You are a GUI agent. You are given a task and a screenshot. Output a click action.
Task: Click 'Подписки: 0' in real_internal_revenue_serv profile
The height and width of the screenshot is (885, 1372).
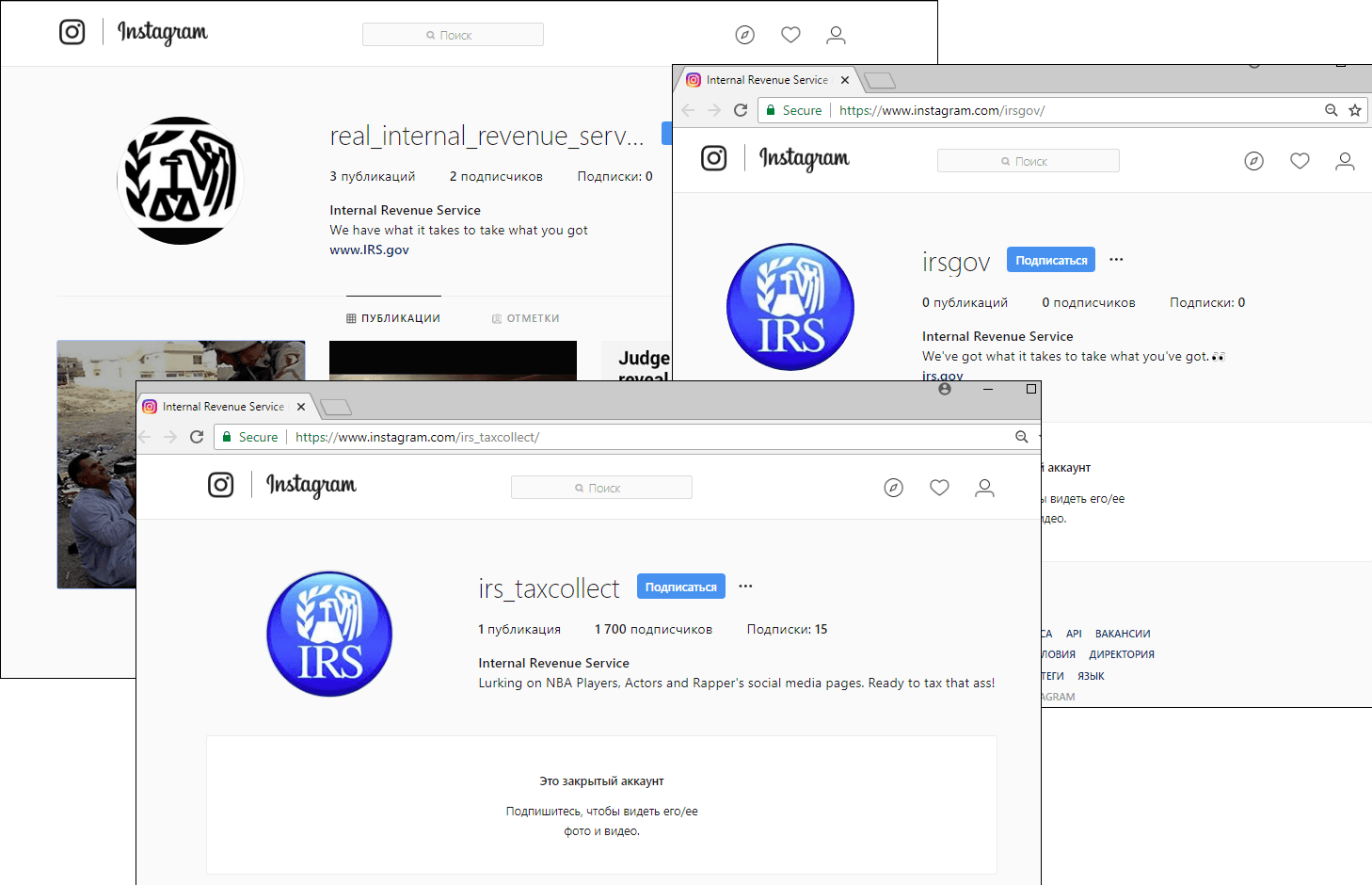point(614,177)
